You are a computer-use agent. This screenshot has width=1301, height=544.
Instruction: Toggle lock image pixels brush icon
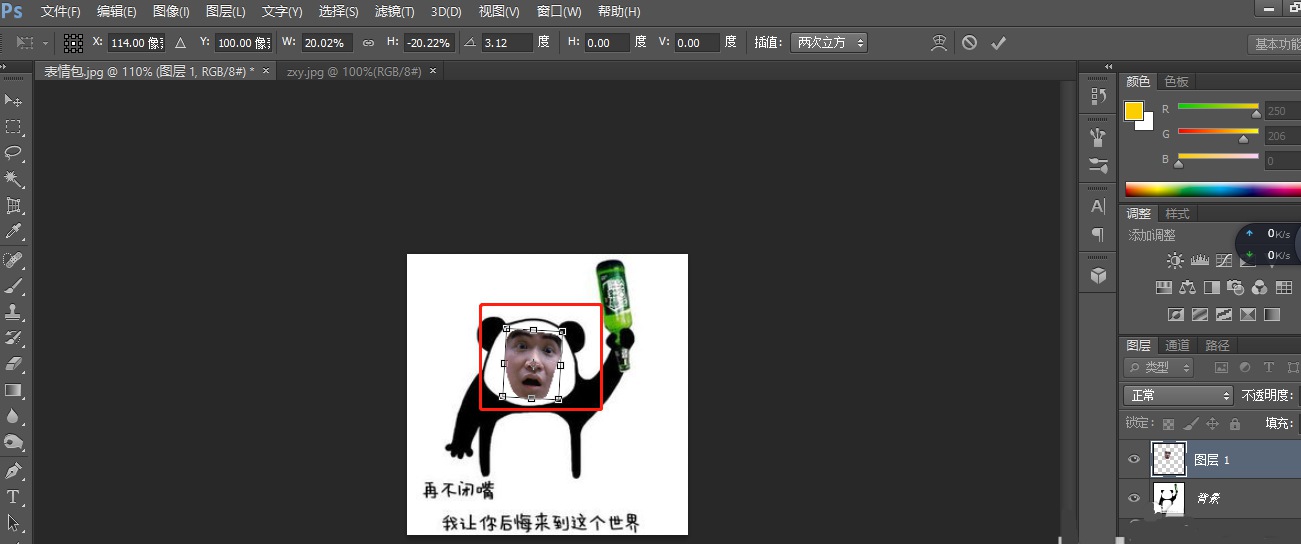click(x=1189, y=423)
